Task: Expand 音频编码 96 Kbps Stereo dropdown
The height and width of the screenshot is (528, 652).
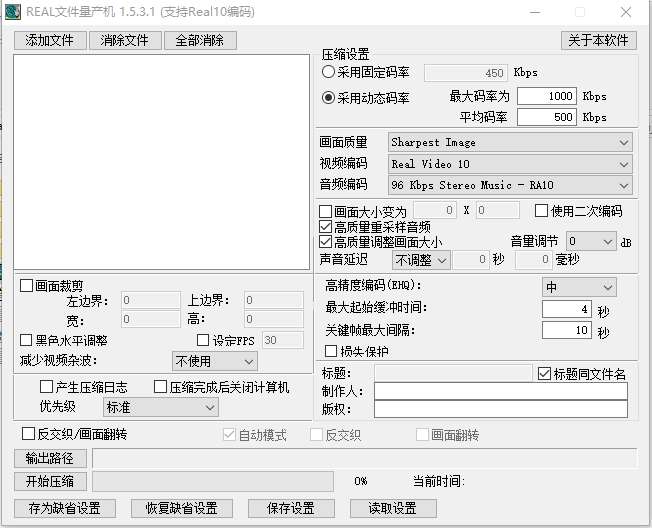Action: pos(510,185)
